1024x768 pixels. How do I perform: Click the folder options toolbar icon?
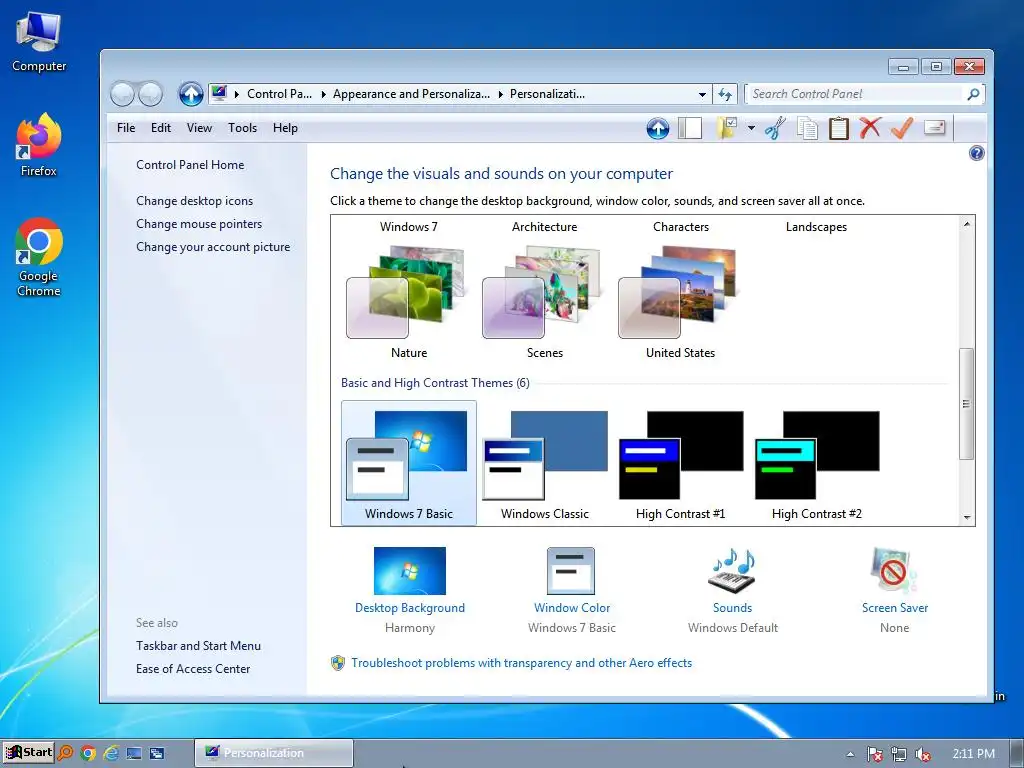[727, 128]
